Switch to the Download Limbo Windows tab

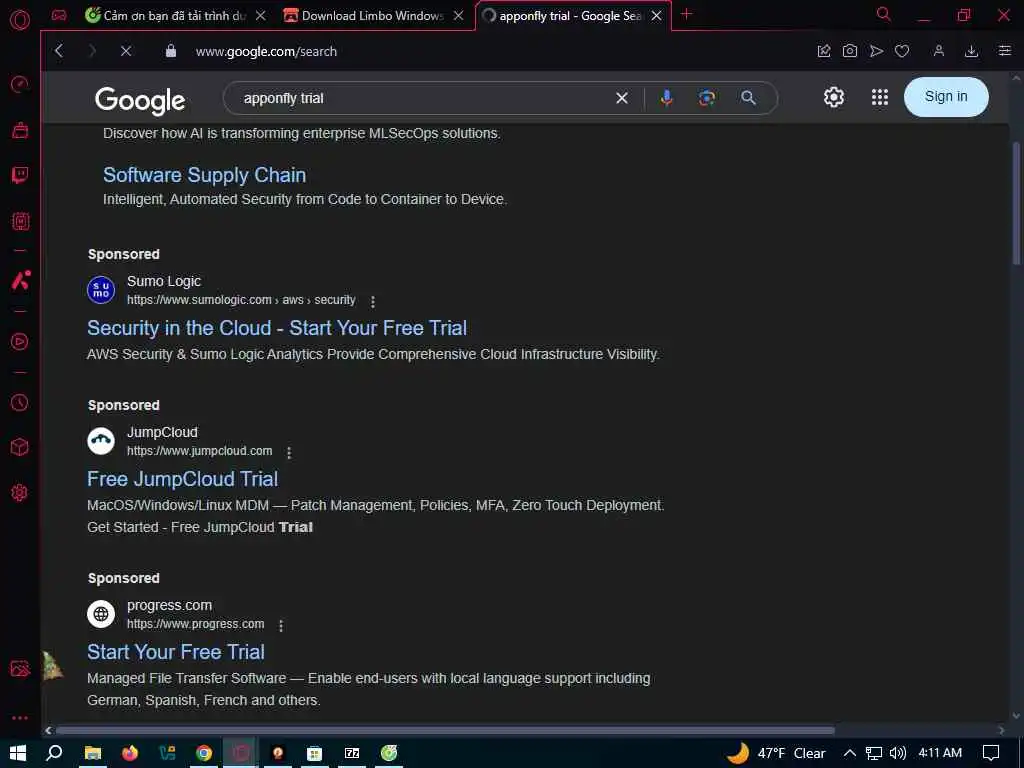pyautogui.click(x=372, y=16)
